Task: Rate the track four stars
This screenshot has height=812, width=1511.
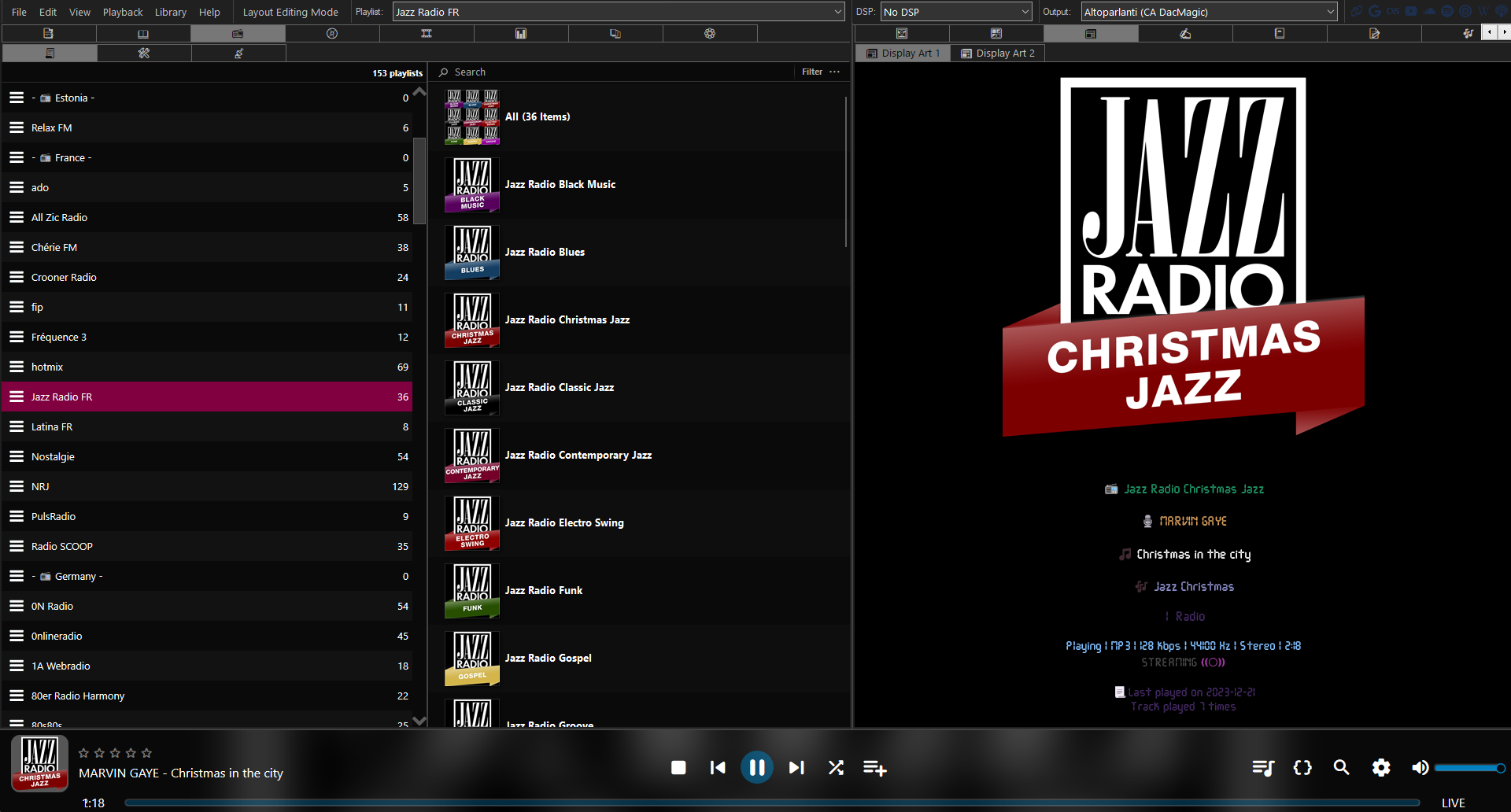Action: point(131,753)
